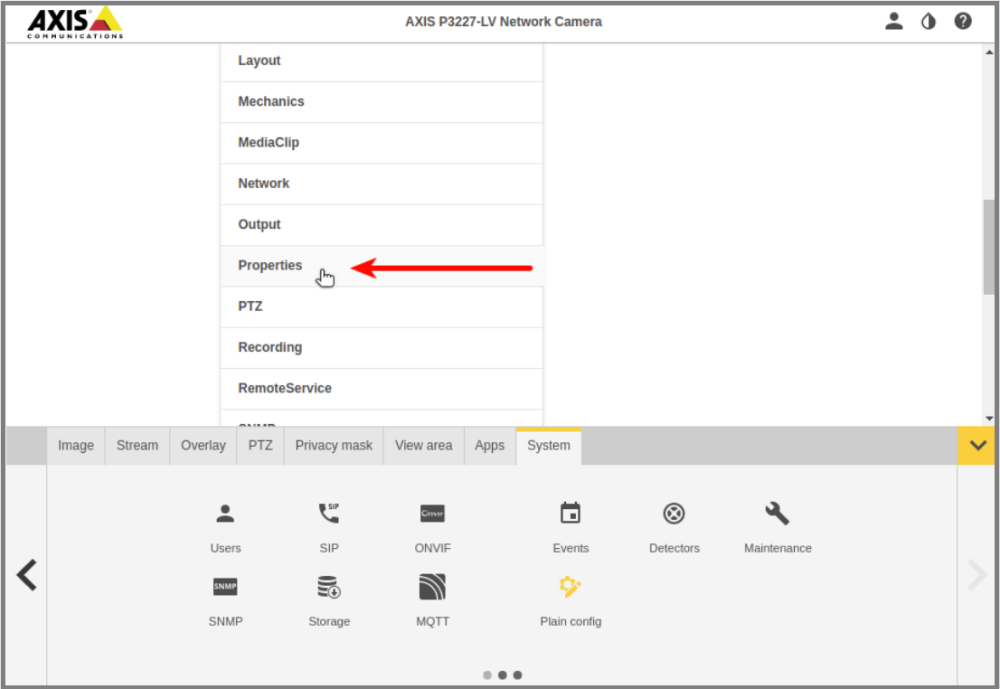Expand the RemoteService parameter group
The image size is (1000, 689).
click(381, 388)
